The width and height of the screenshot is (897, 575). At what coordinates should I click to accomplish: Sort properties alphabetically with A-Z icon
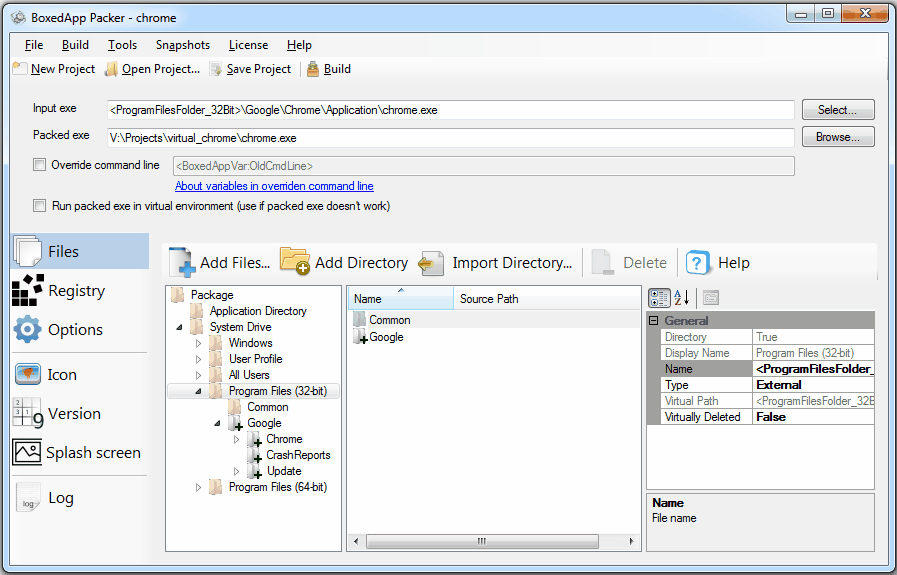(x=681, y=298)
